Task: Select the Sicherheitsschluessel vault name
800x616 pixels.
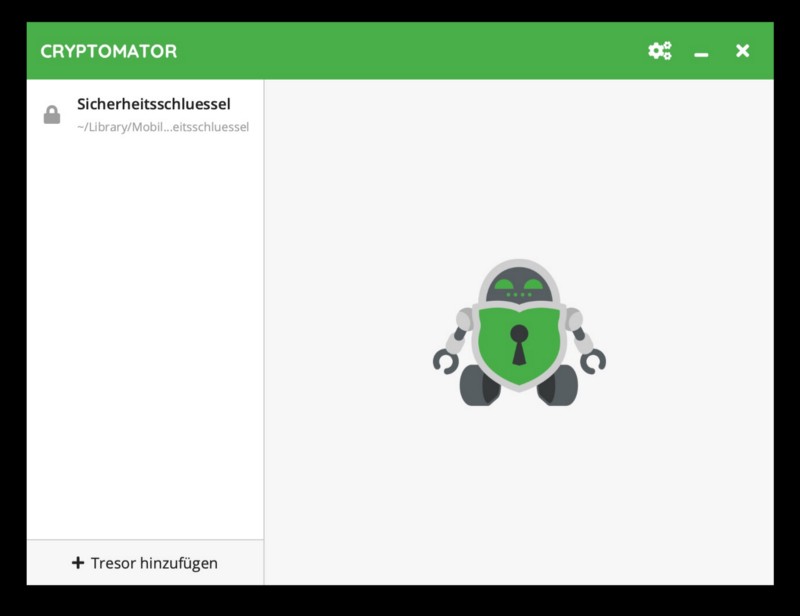Action: (154, 104)
